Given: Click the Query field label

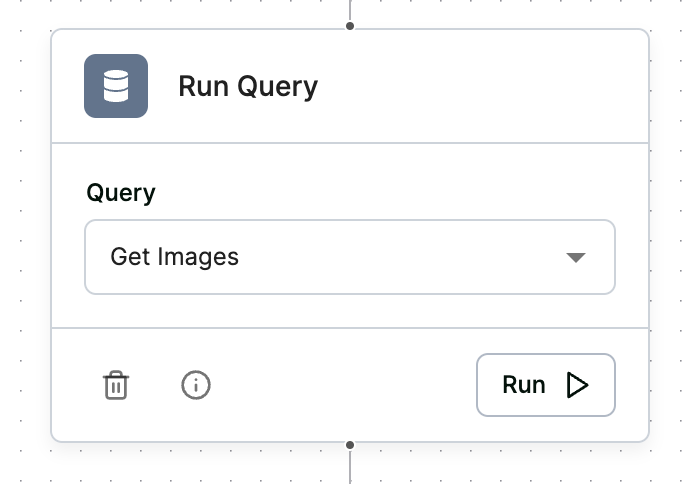Looking at the screenshot, I should coord(121,193).
